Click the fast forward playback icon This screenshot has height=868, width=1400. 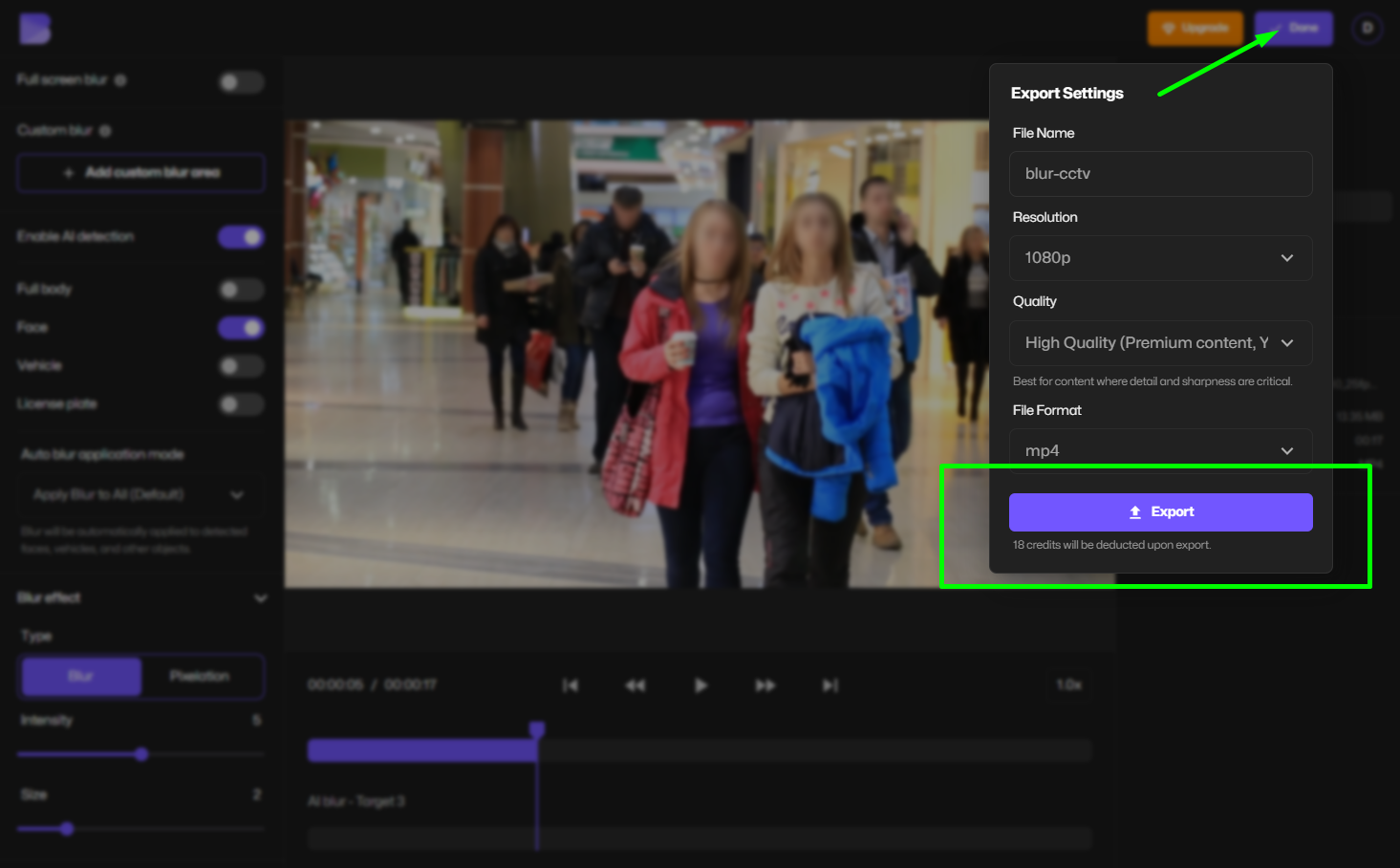pos(765,685)
